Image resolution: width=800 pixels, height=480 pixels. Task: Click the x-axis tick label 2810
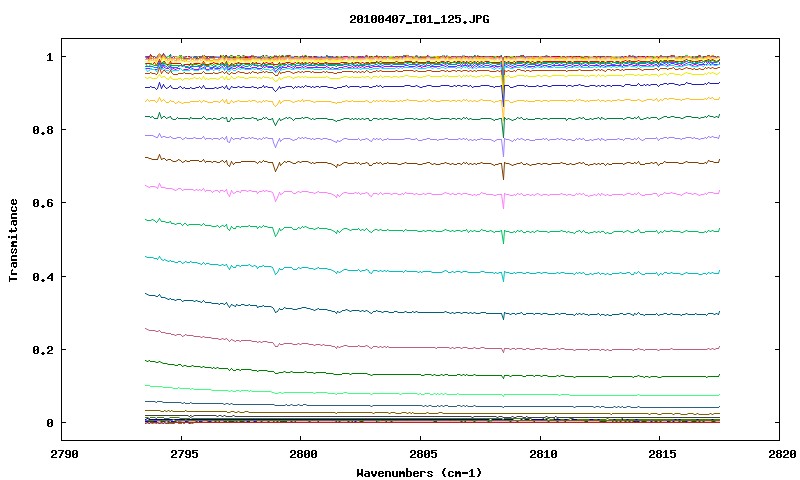coord(541,454)
